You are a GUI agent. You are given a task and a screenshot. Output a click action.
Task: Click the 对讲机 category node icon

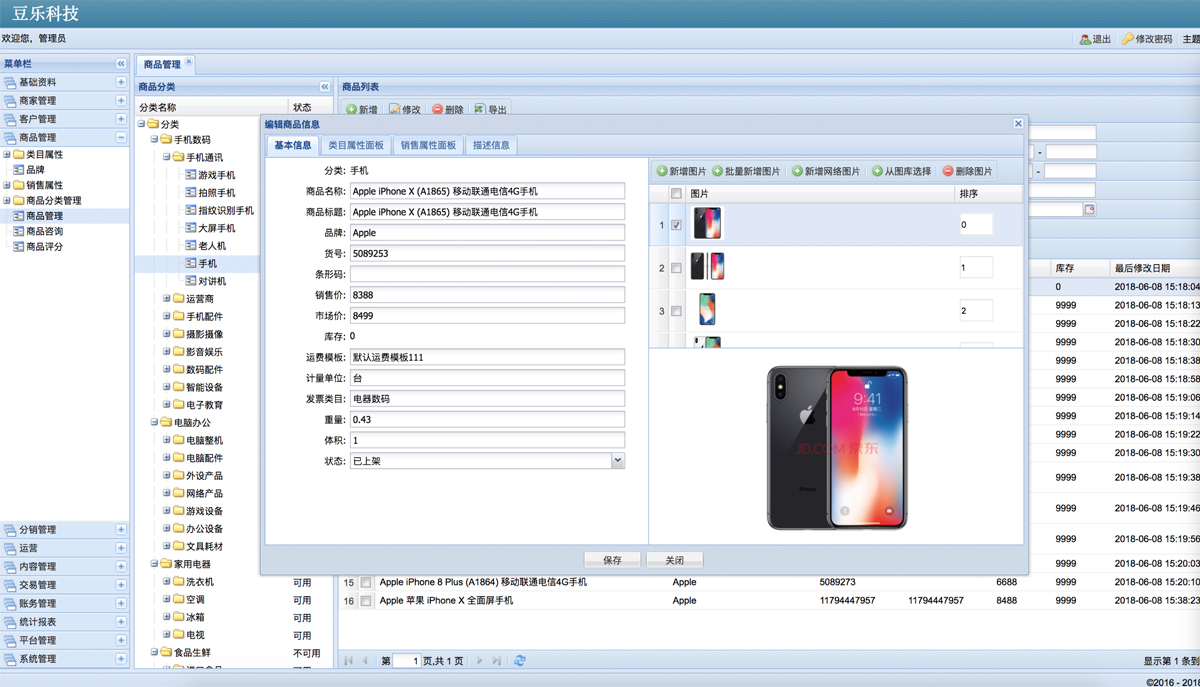click(191, 281)
